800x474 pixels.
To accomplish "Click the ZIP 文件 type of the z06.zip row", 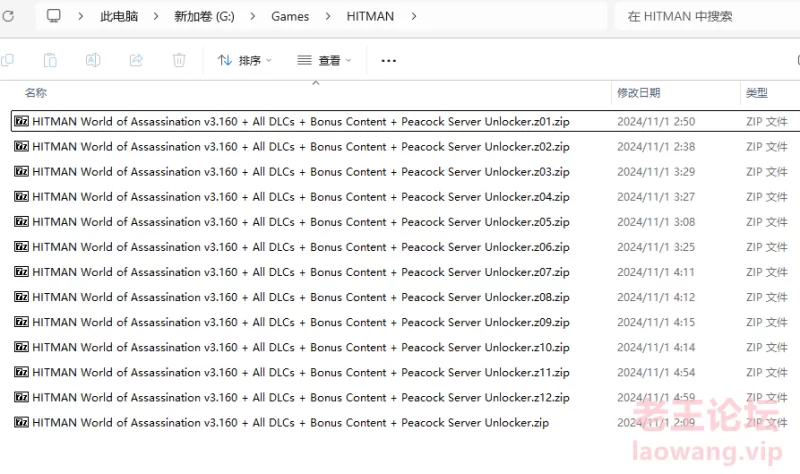I will 767,247.
